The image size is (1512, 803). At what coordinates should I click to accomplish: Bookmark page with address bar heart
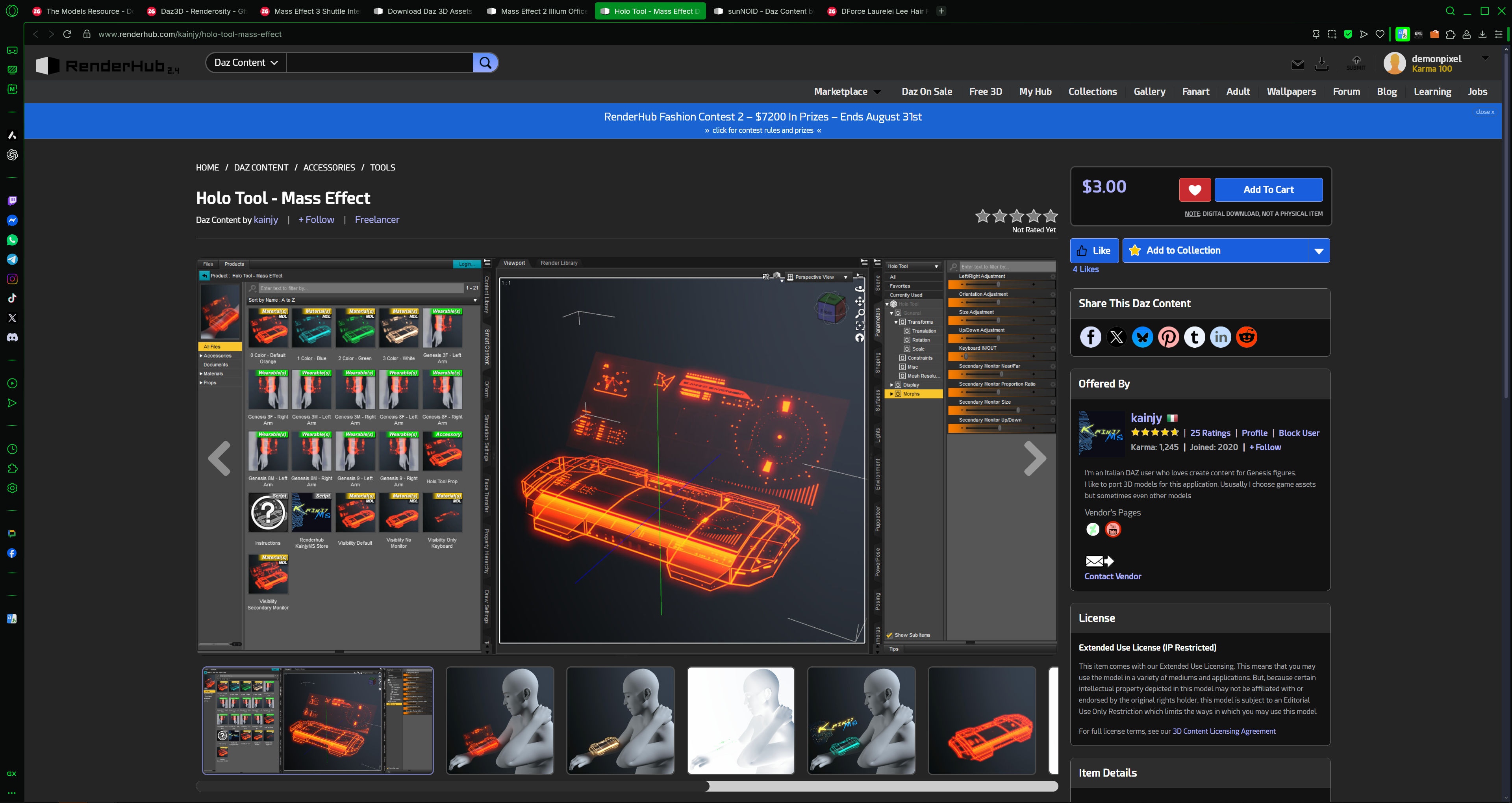coord(1380,34)
